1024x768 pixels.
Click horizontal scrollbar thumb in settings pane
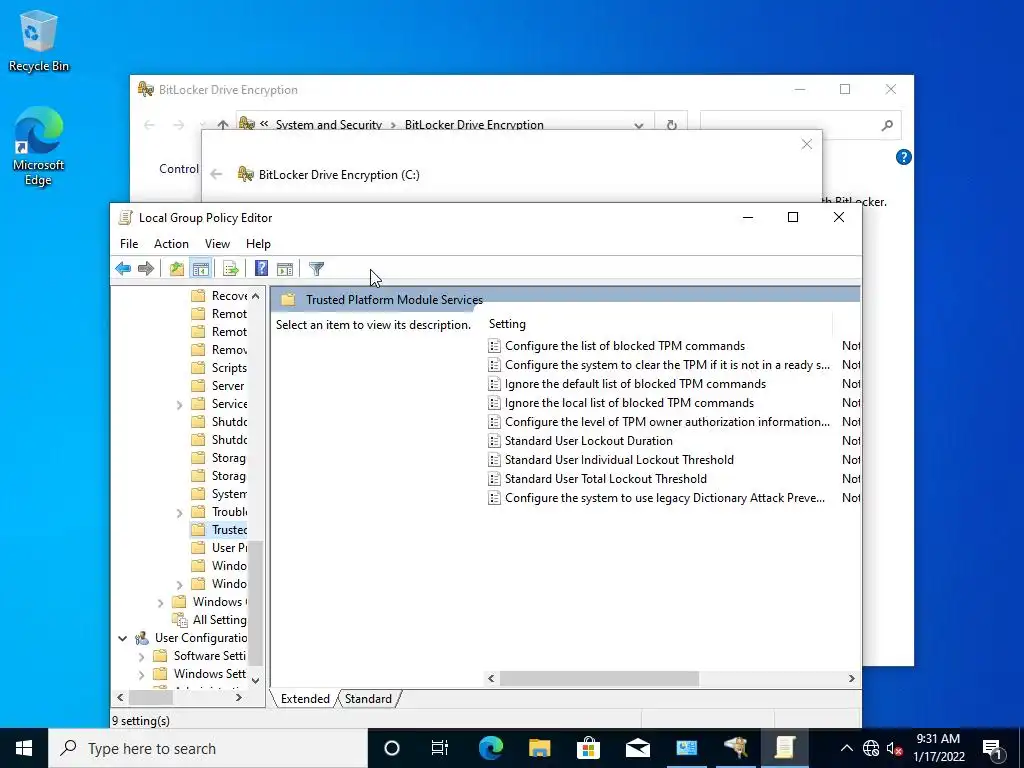pos(599,679)
